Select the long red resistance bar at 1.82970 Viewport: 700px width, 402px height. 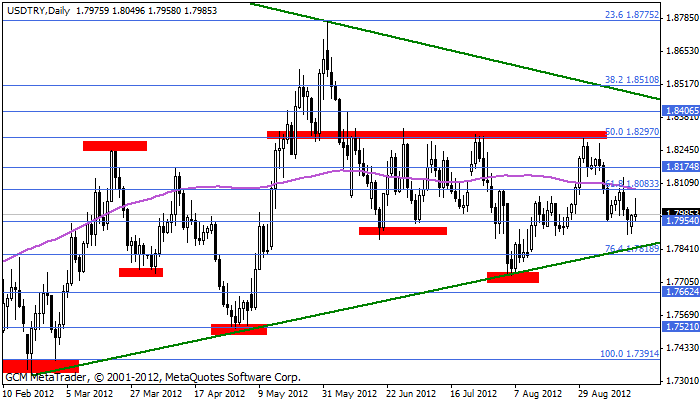pos(437,134)
